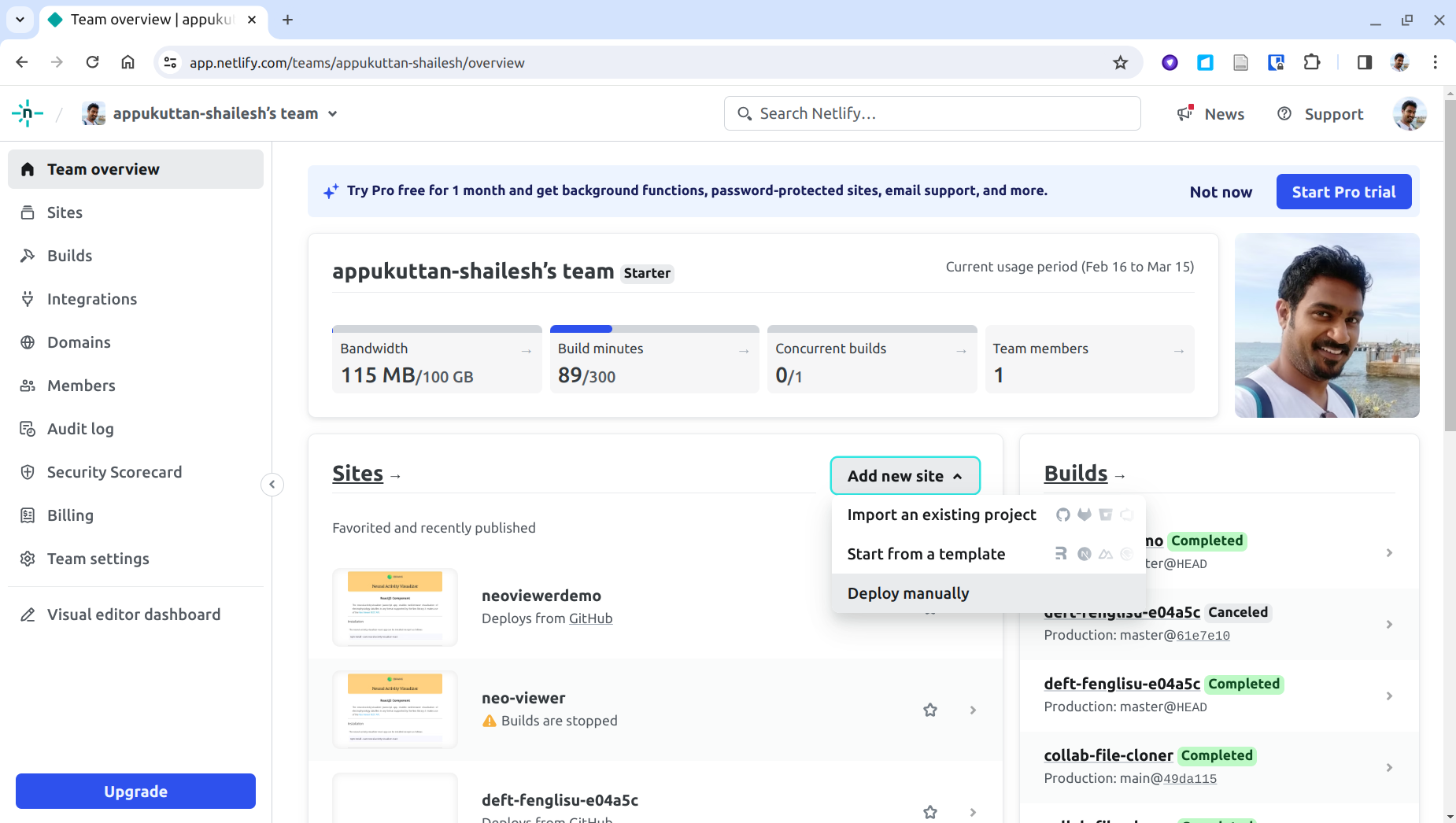Focus the Search Netlify input field
This screenshot has height=823, width=1456.
click(932, 113)
